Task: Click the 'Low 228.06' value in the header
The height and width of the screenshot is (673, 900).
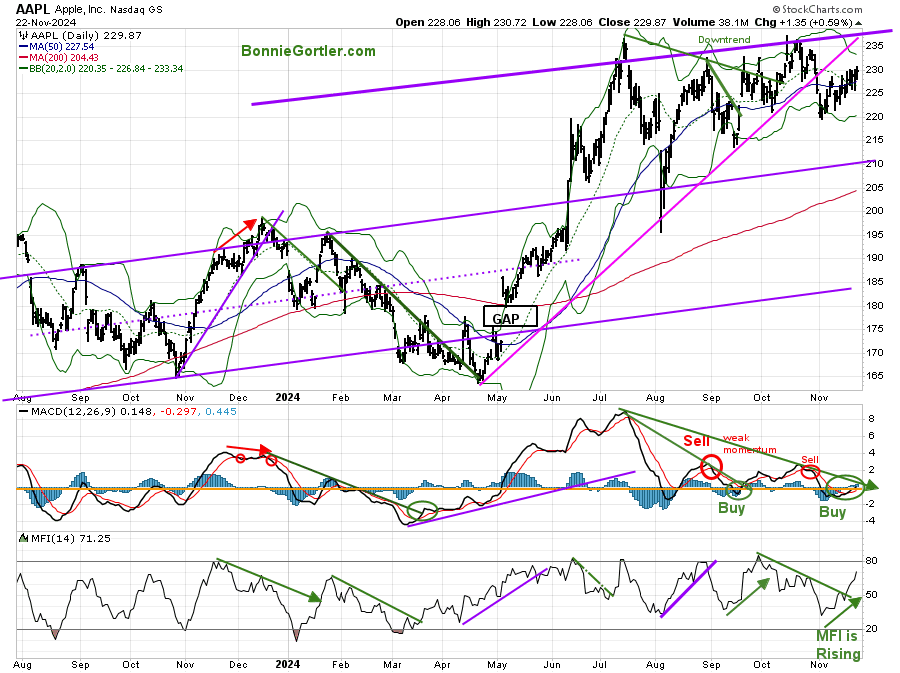Action: 562,22
